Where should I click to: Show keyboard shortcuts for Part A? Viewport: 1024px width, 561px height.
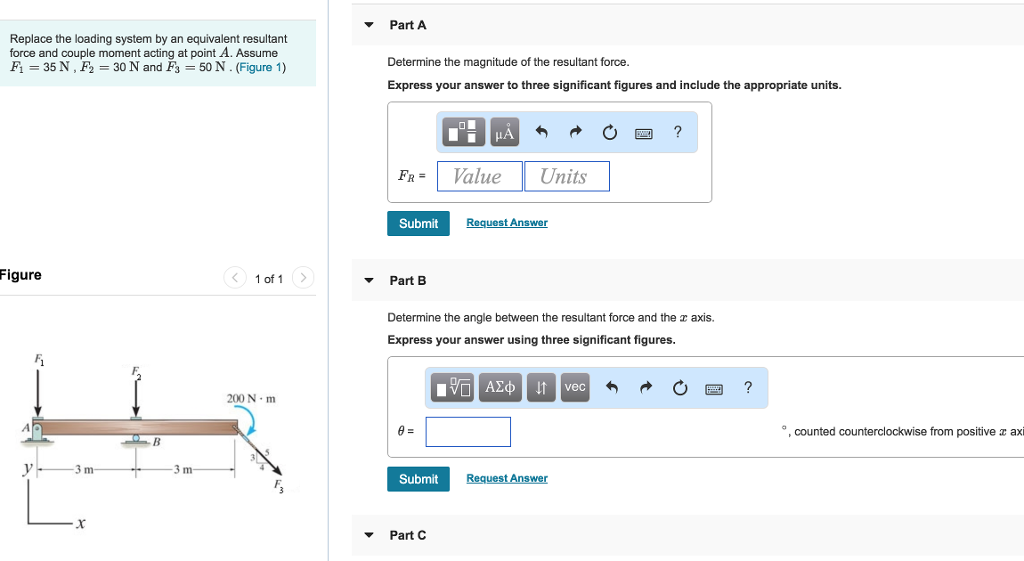[x=644, y=132]
